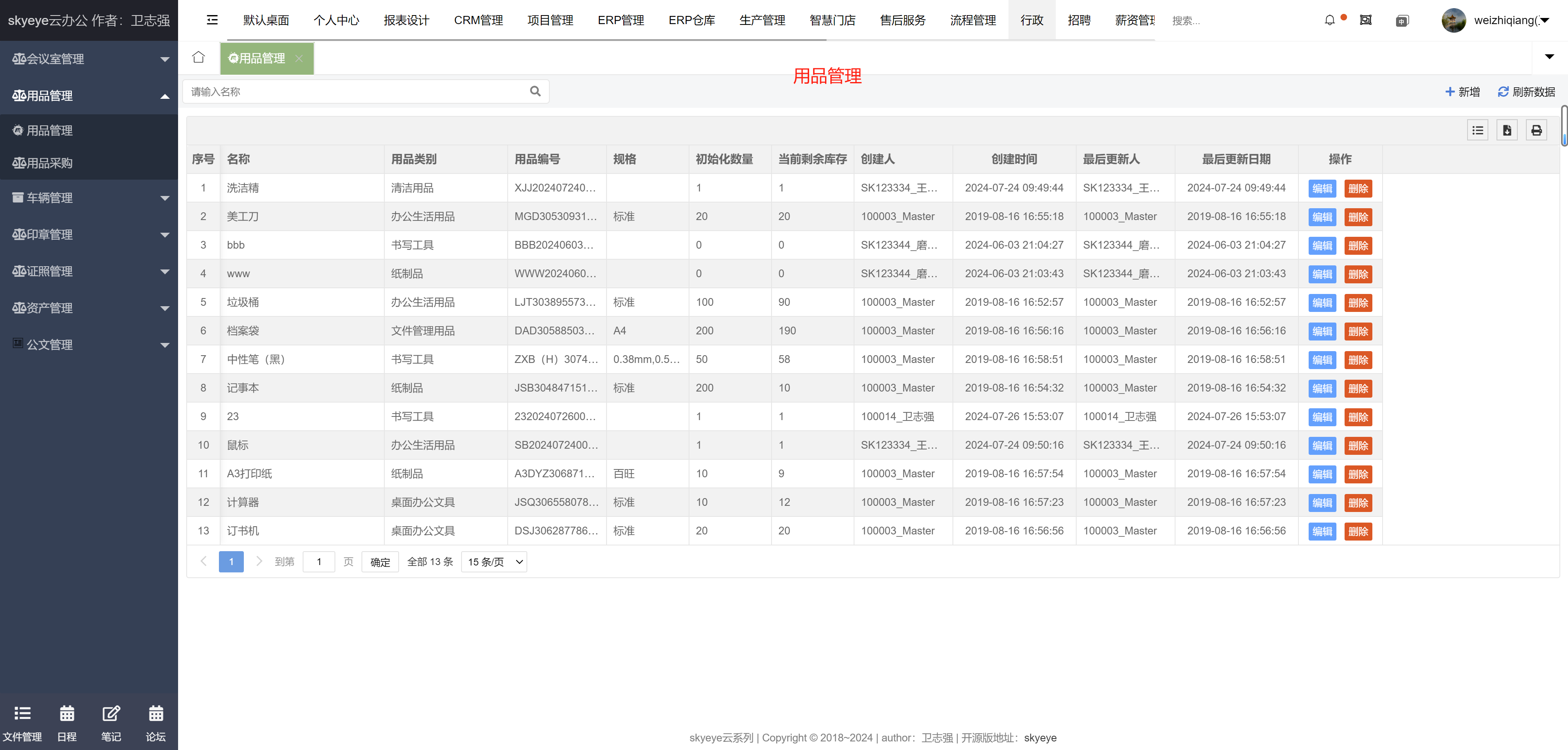Click the export table icon
1568x750 pixels.
click(1507, 130)
